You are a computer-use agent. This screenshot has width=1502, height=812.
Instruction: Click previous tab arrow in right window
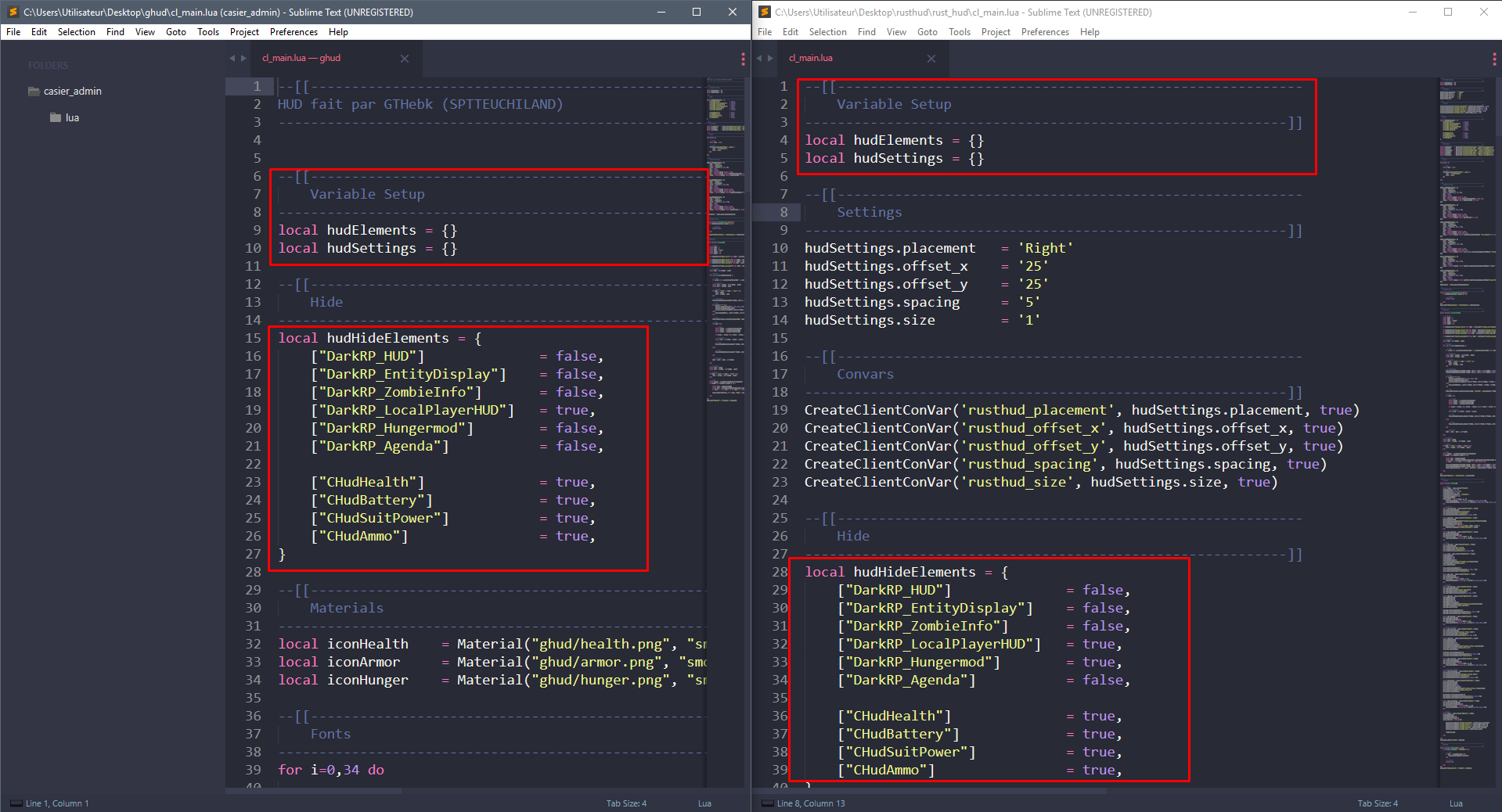click(x=758, y=59)
